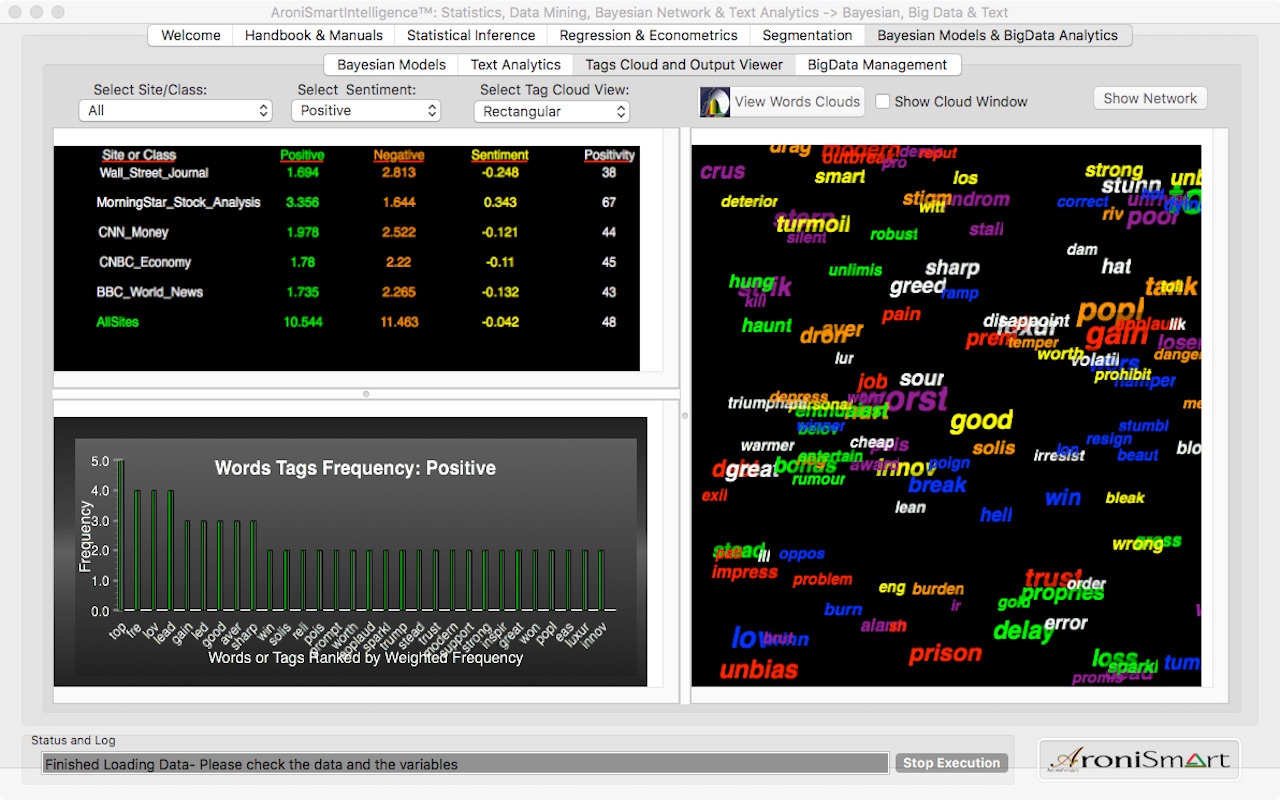Click the MorningStar sentiment value 0.343
Screen dimensions: 1280x800
pyautogui.click(x=500, y=202)
